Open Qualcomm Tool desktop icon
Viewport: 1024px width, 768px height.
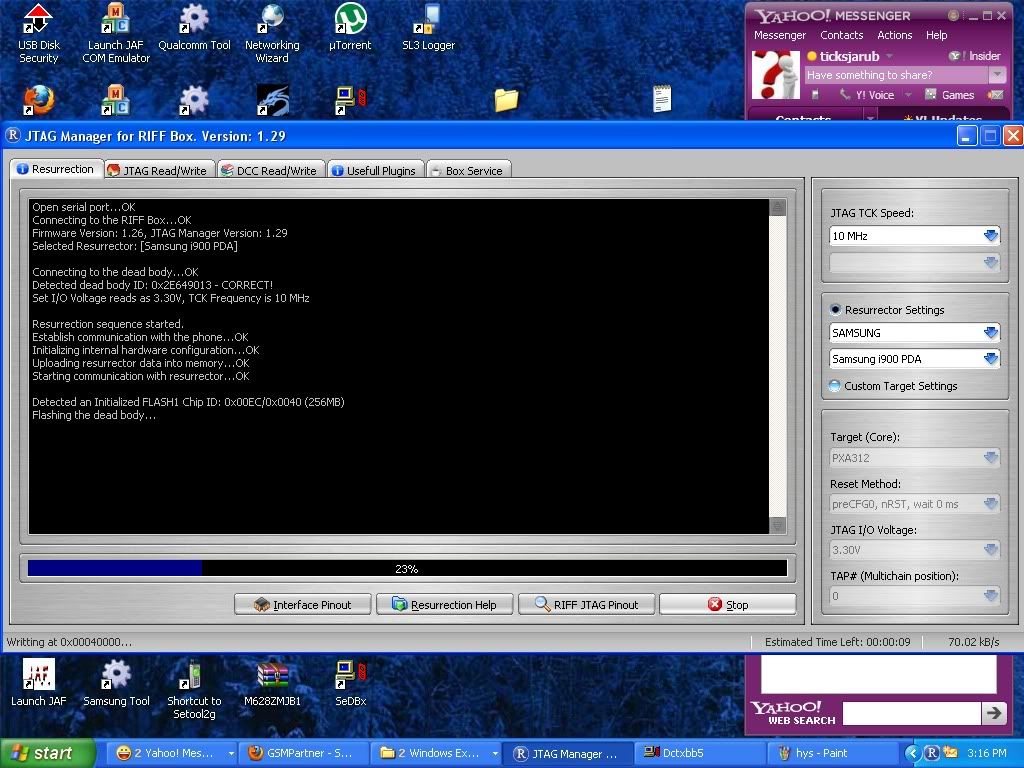click(x=194, y=27)
